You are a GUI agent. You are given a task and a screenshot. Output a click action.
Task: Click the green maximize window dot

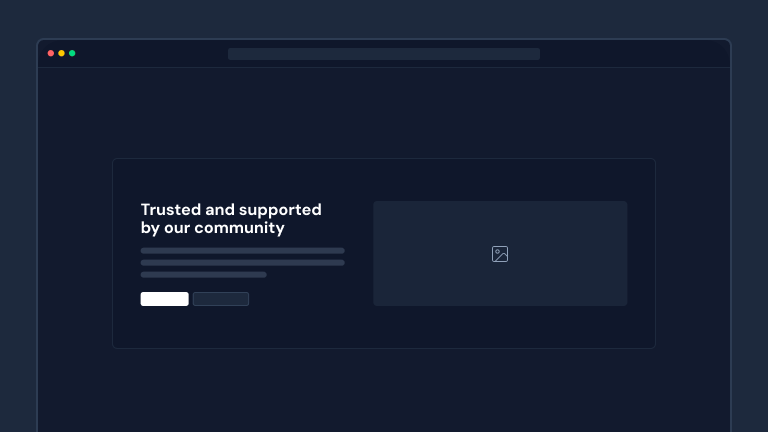pos(72,53)
